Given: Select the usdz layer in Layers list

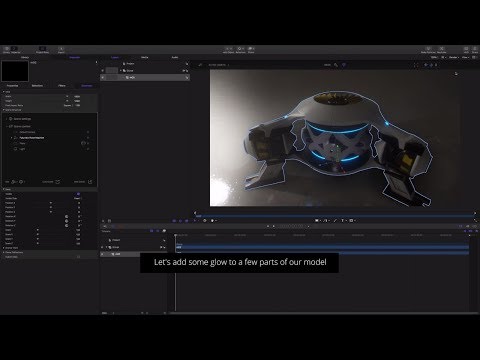Looking at the screenshot, I should (x=145, y=77).
